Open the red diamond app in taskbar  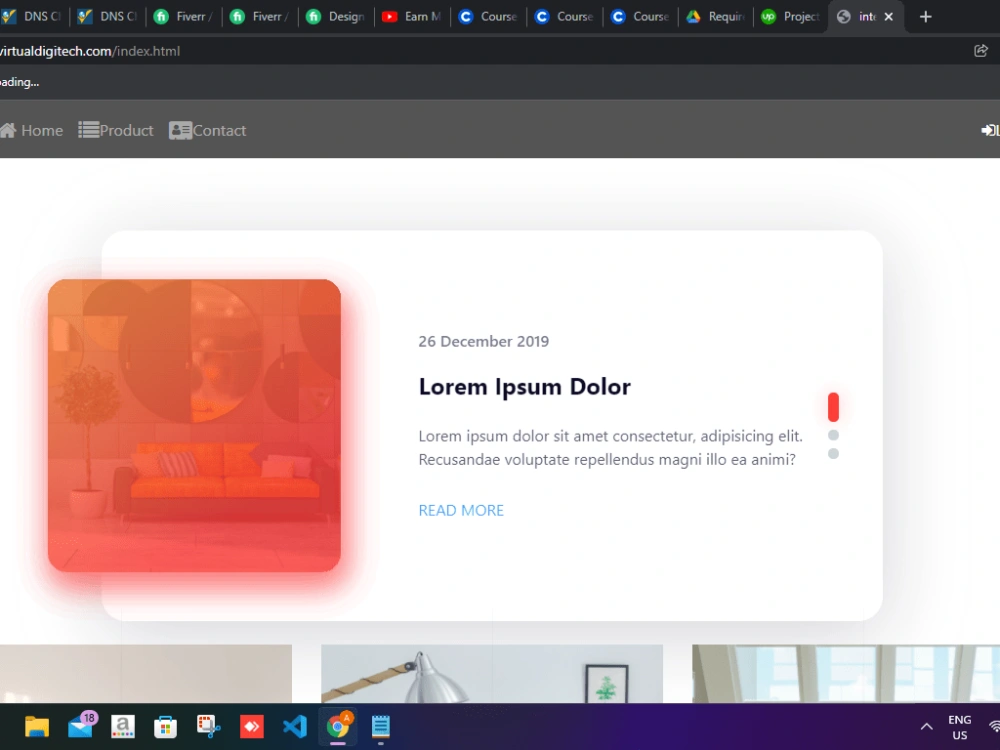(251, 726)
